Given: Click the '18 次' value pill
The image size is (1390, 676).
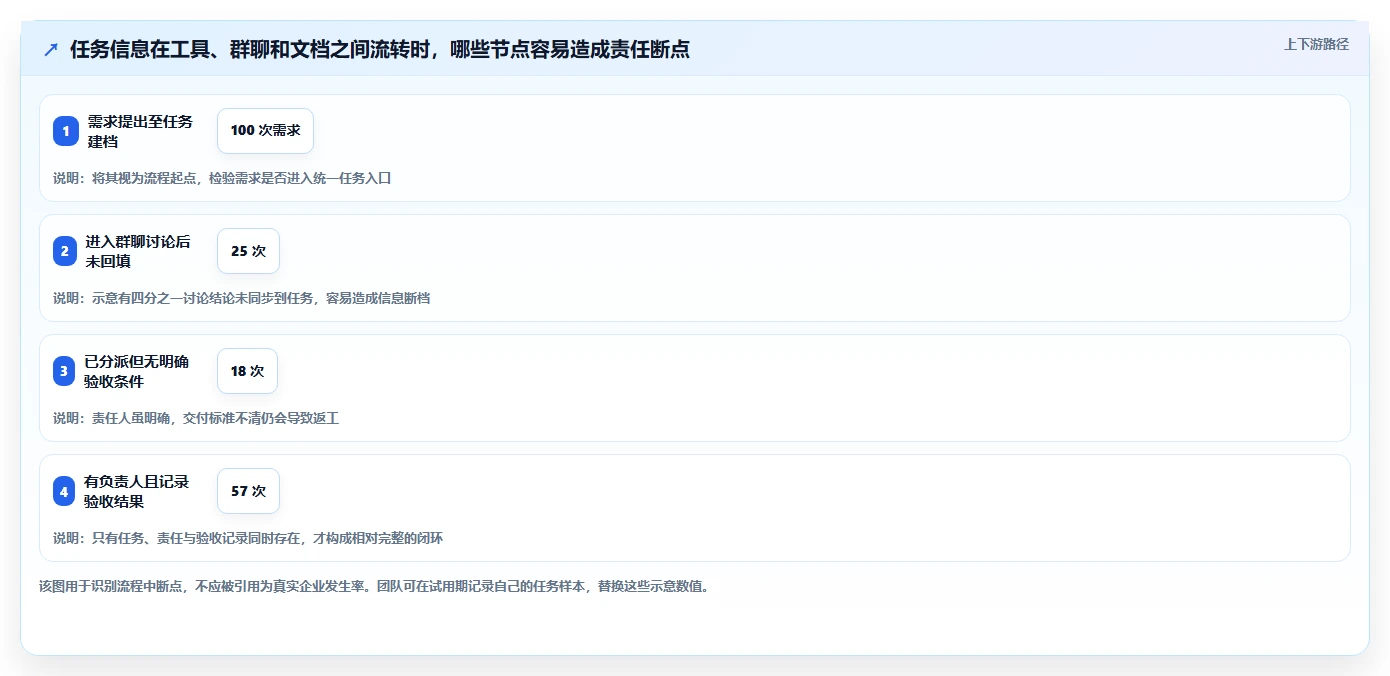Looking at the screenshot, I should (x=247, y=371).
